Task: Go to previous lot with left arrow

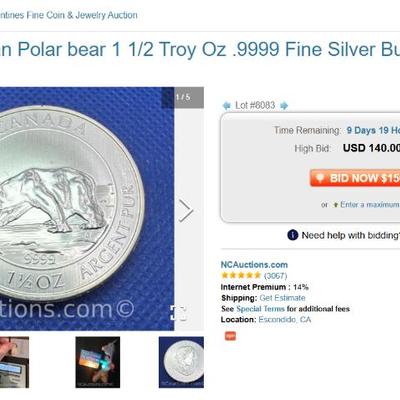Action: point(227,106)
